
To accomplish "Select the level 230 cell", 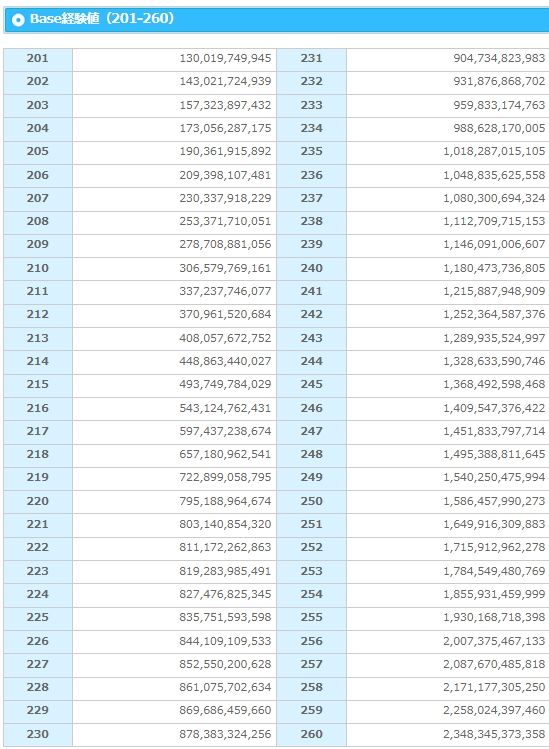I will 38,734.
